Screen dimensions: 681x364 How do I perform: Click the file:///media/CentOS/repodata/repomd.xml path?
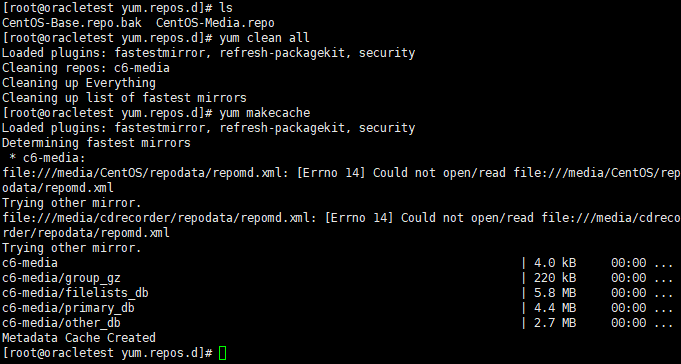(145, 173)
